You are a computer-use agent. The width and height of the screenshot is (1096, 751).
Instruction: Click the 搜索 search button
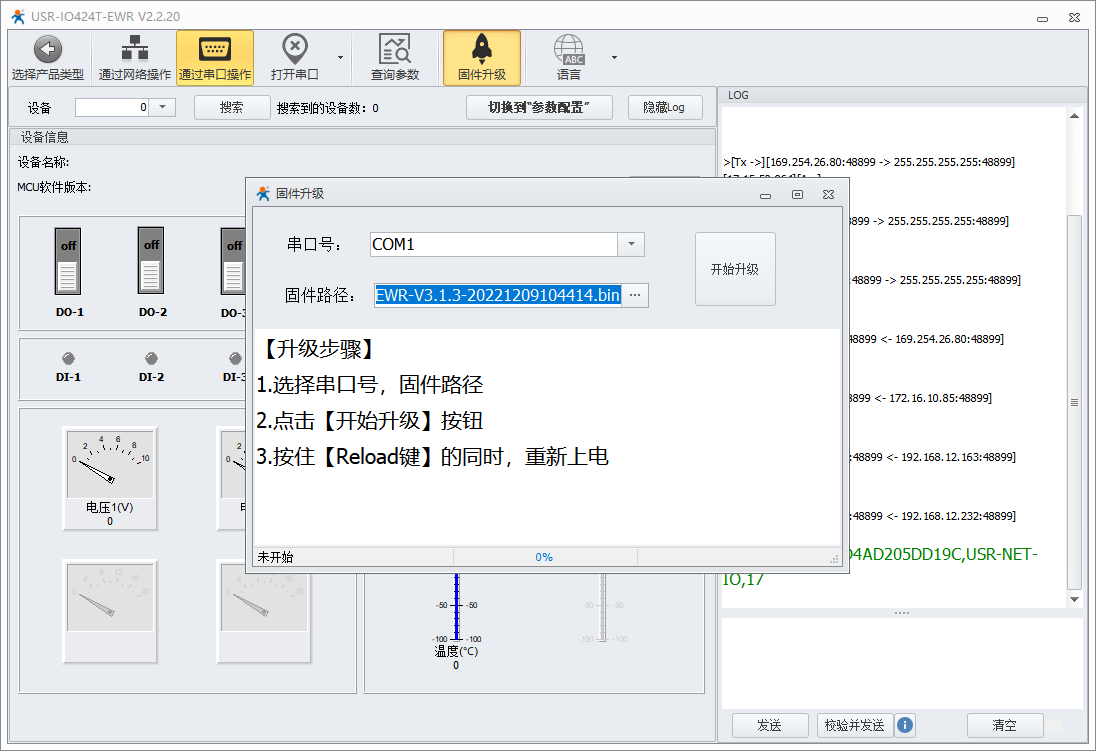point(232,108)
